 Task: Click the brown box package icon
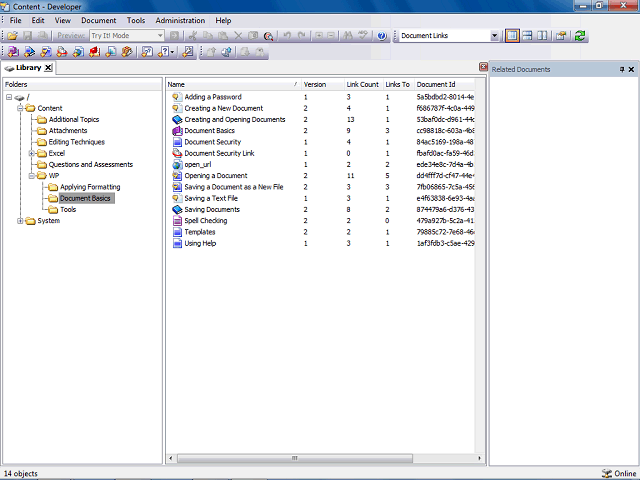(127, 52)
